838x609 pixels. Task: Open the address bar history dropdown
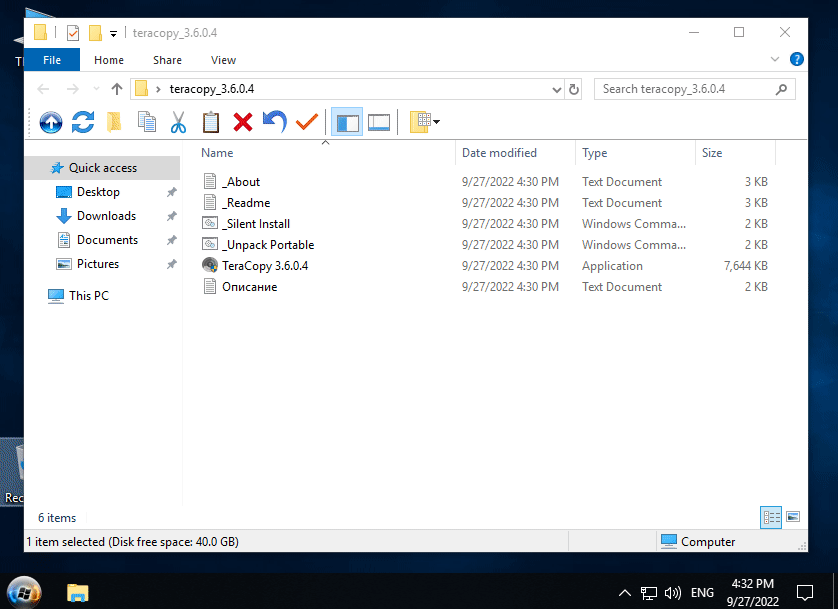pyautogui.click(x=556, y=89)
